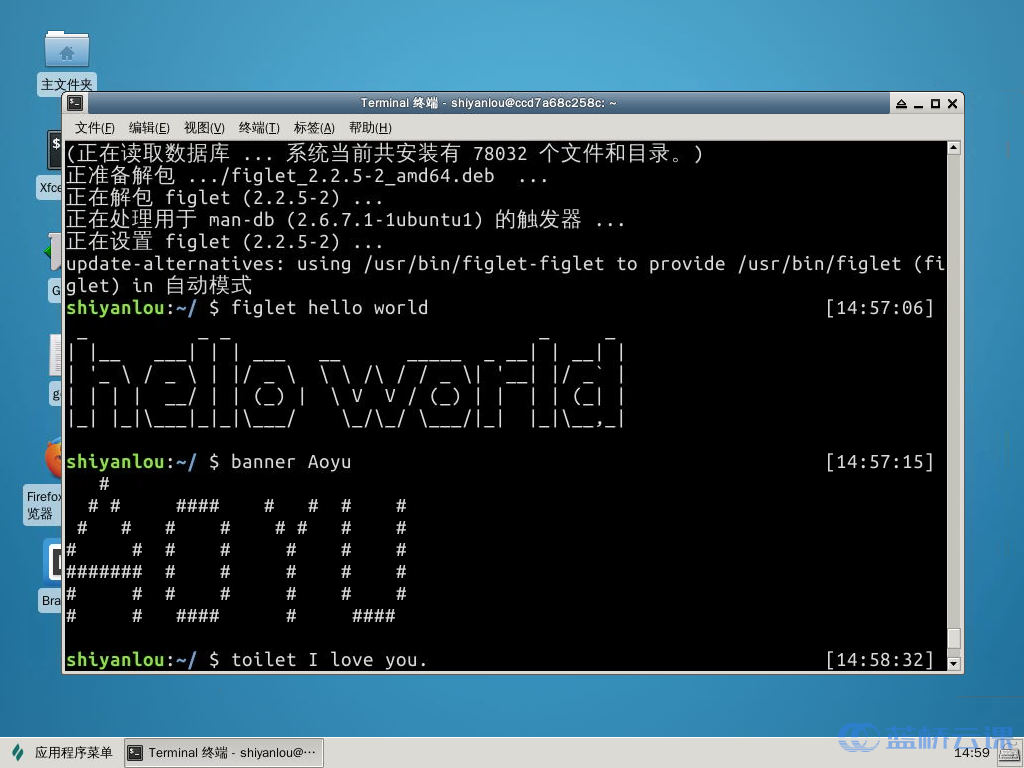This screenshot has height=768, width=1024.
Task: Open the 标签(A) tabs menu
Action: tap(314, 128)
